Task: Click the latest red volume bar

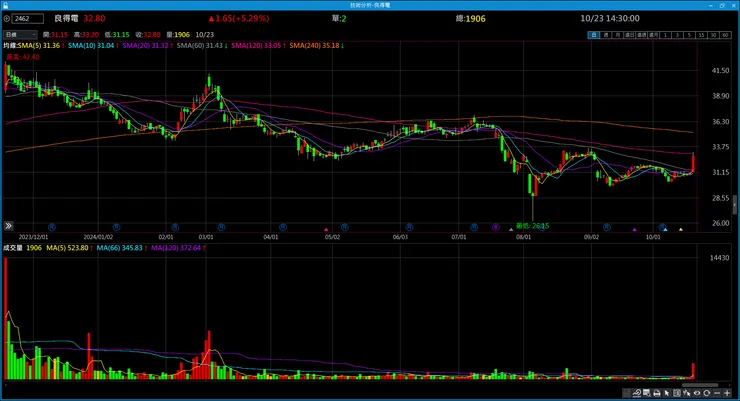Action: click(x=693, y=371)
